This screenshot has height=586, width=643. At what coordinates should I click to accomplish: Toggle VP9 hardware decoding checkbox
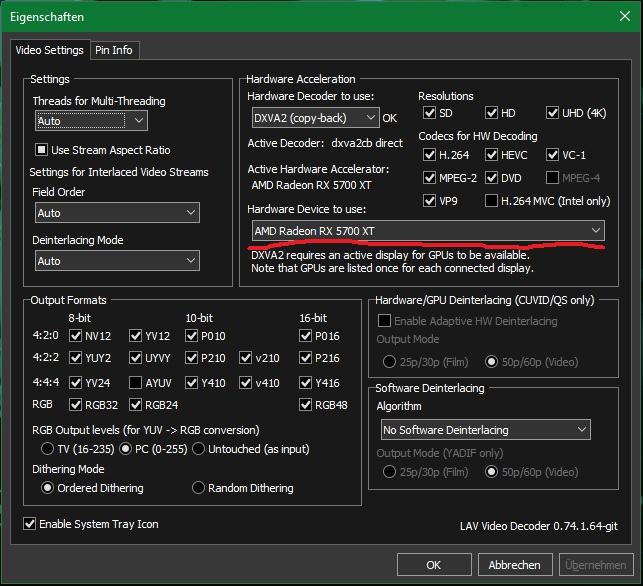[x=429, y=201]
